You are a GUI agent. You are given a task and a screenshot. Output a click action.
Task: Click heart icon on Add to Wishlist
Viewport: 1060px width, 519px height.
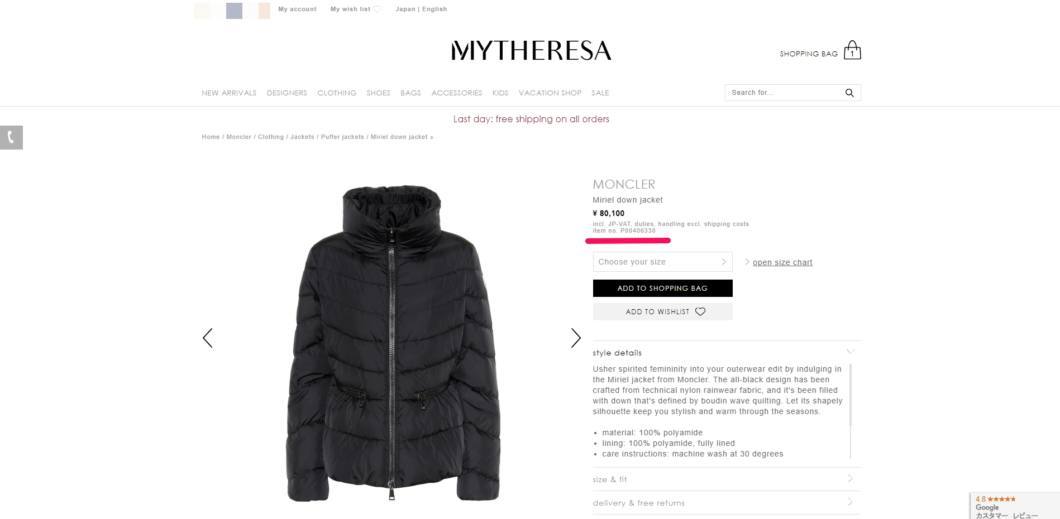click(x=700, y=312)
